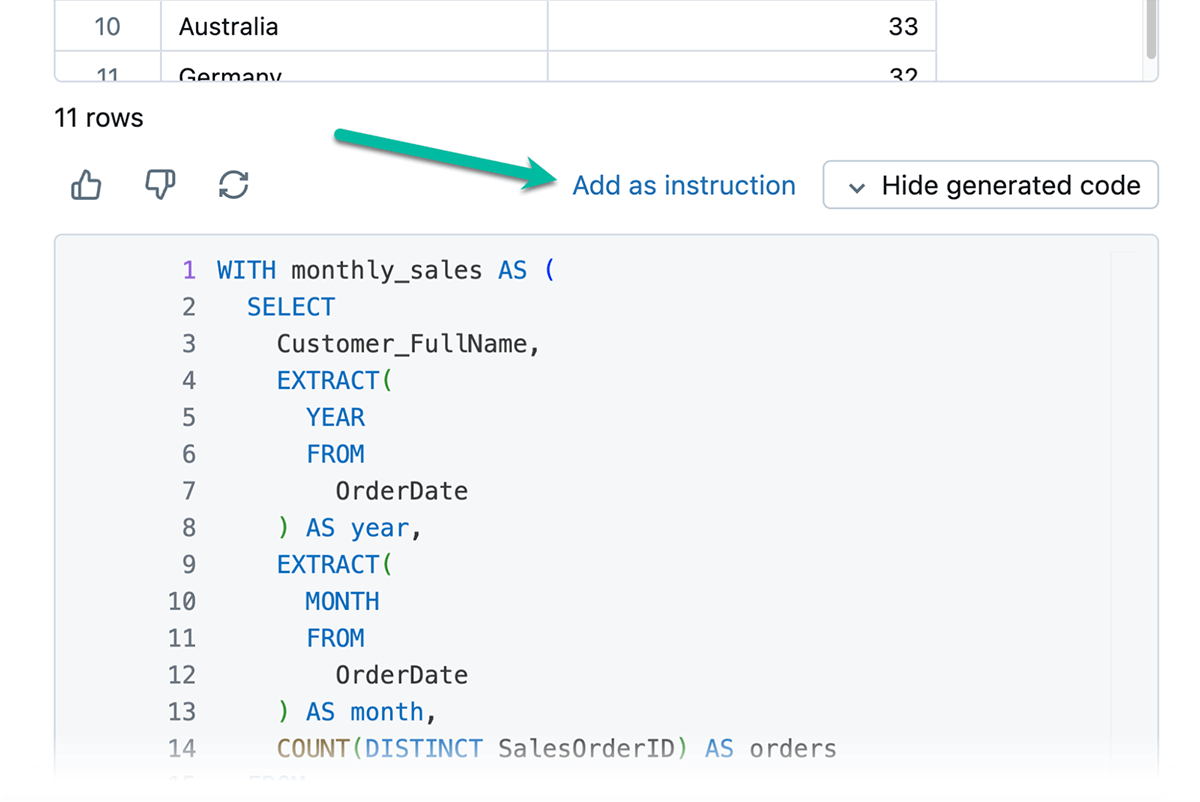Click the 'Add as instruction' link
The width and height of the screenshot is (1200, 802).
(x=683, y=186)
